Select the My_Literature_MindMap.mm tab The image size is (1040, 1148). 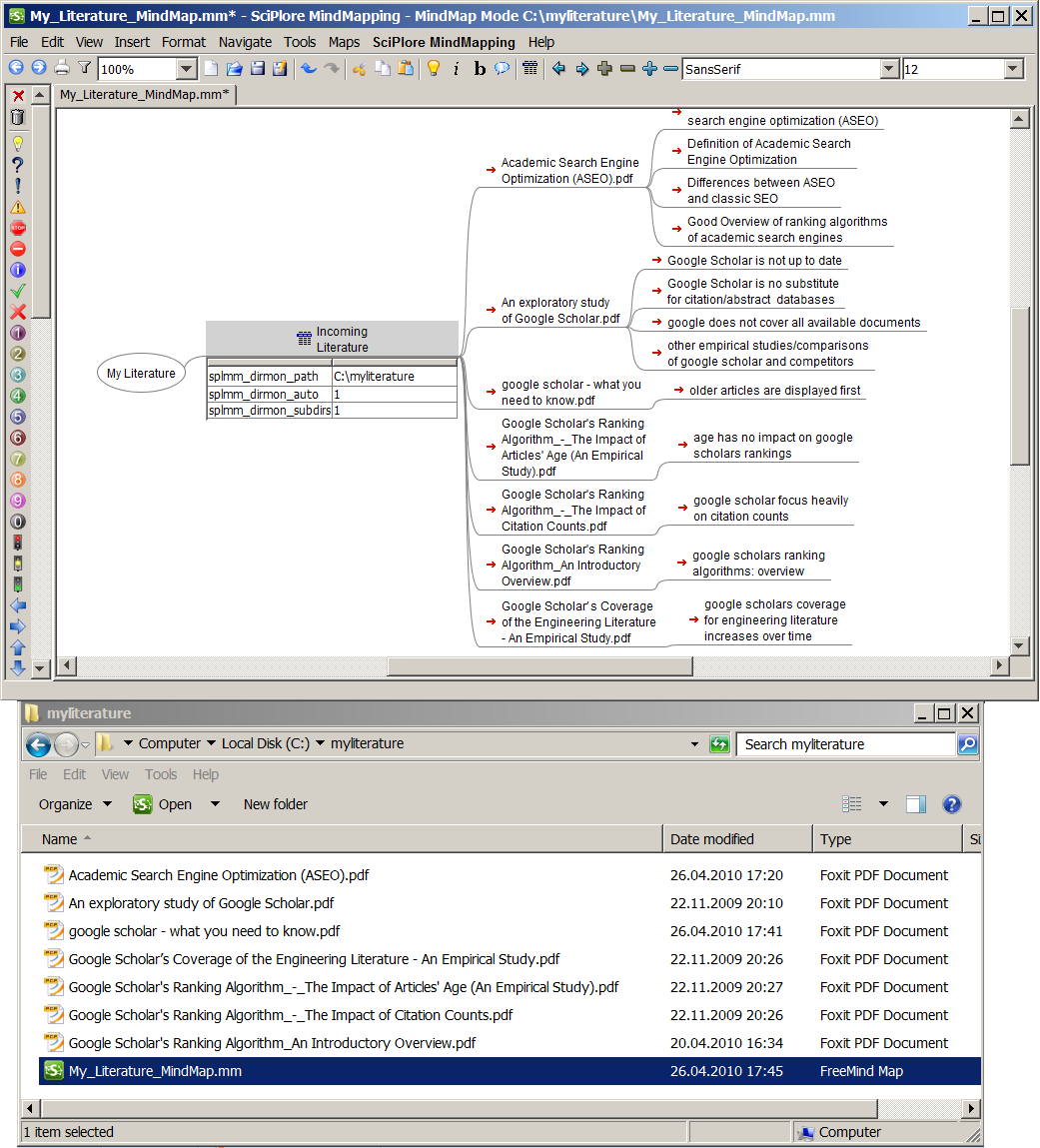(x=145, y=95)
